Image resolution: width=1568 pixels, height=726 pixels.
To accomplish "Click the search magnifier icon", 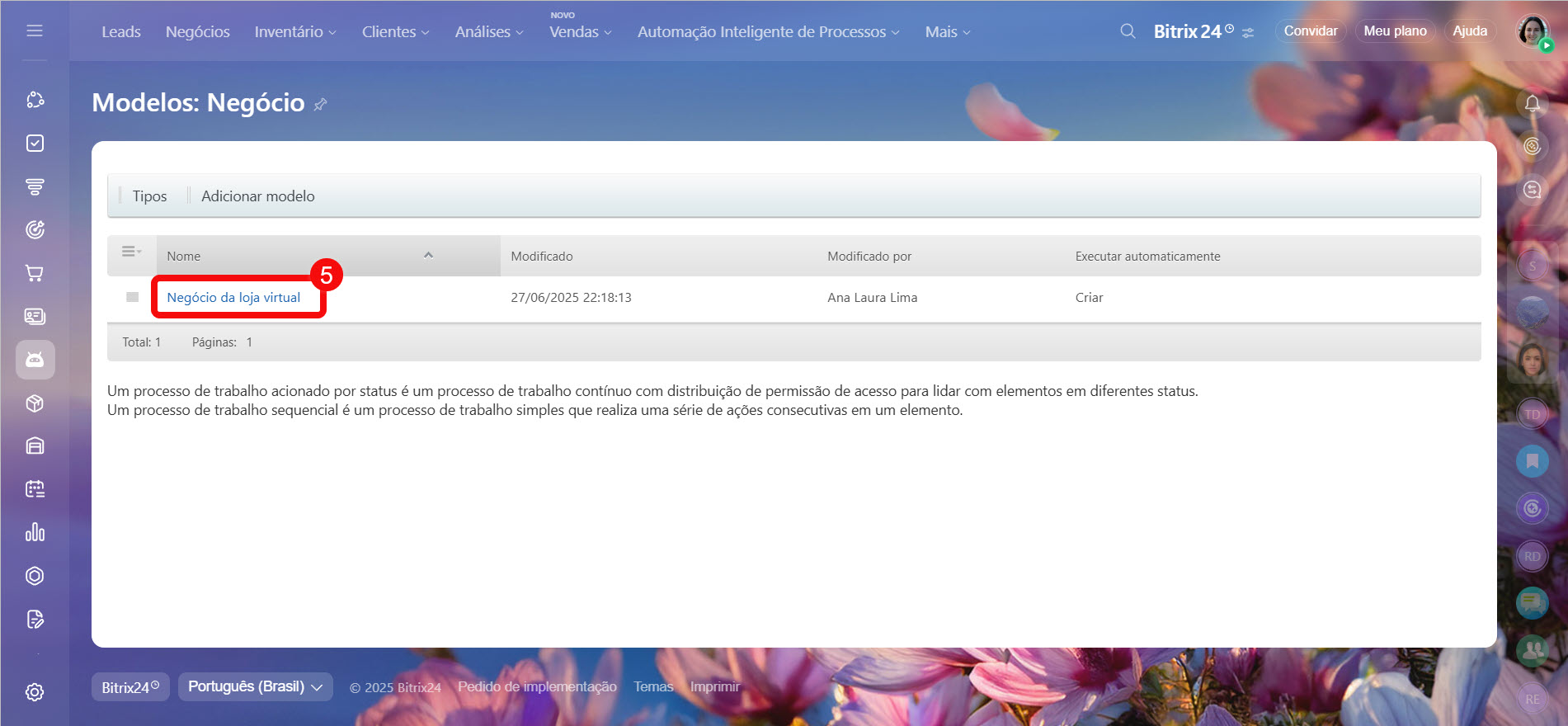I will tap(1128, 31).
